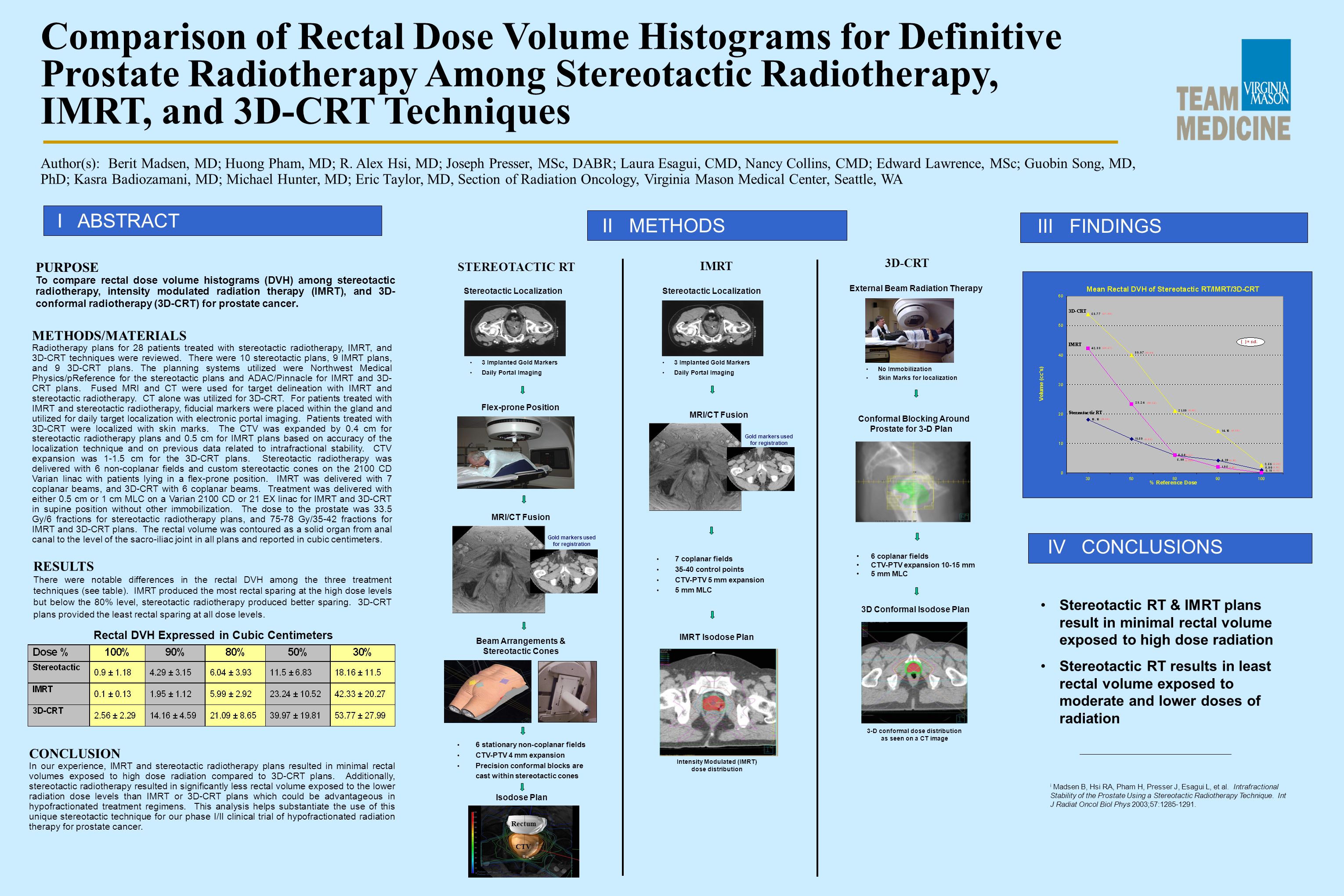
Task: Click the '7 coplanar fields' bullet in IMRT column
Action: (704, 559)
